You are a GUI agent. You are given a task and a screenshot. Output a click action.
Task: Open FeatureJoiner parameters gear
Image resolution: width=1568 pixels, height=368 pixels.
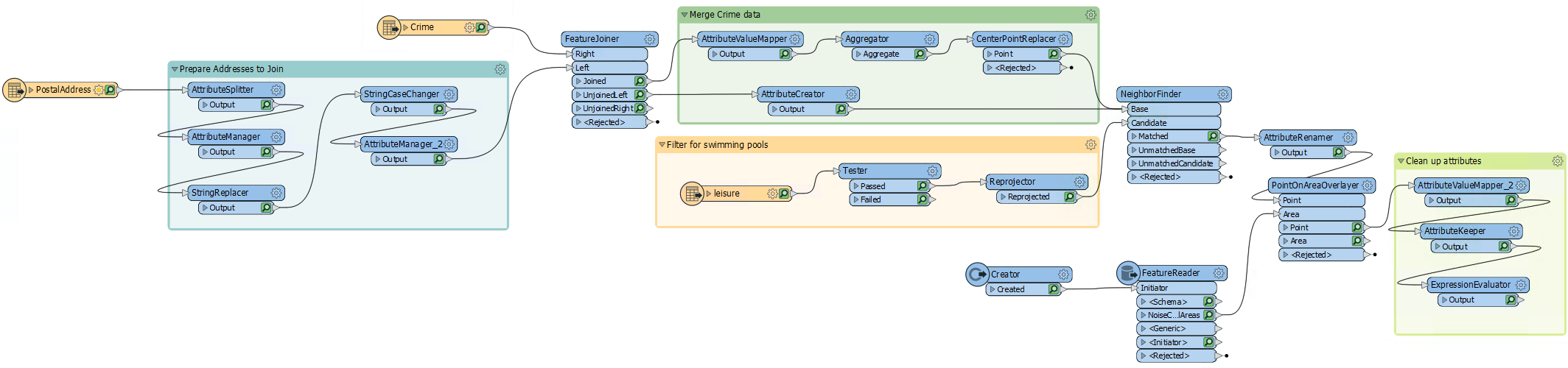click(649, 39)
